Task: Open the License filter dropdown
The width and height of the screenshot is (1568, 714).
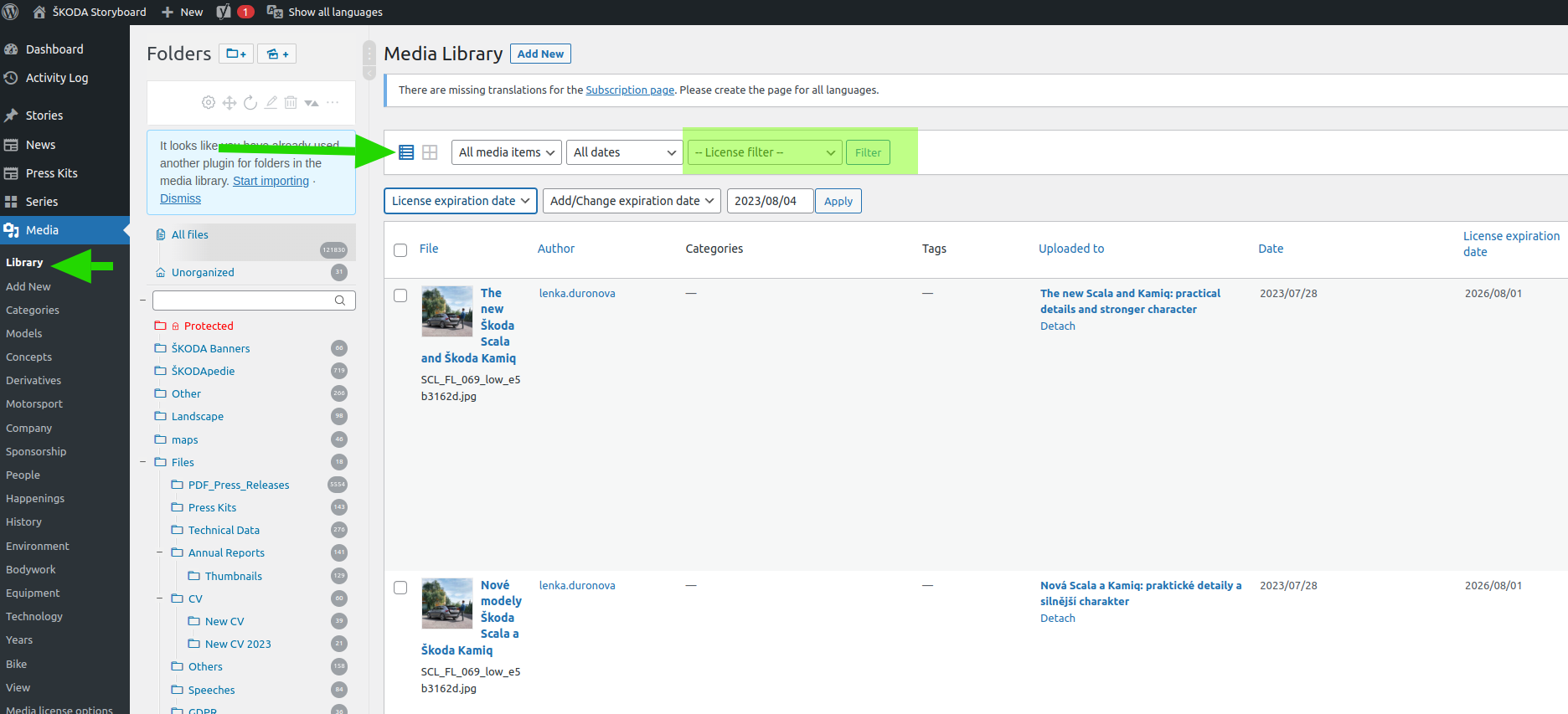Action: [765, 152]
